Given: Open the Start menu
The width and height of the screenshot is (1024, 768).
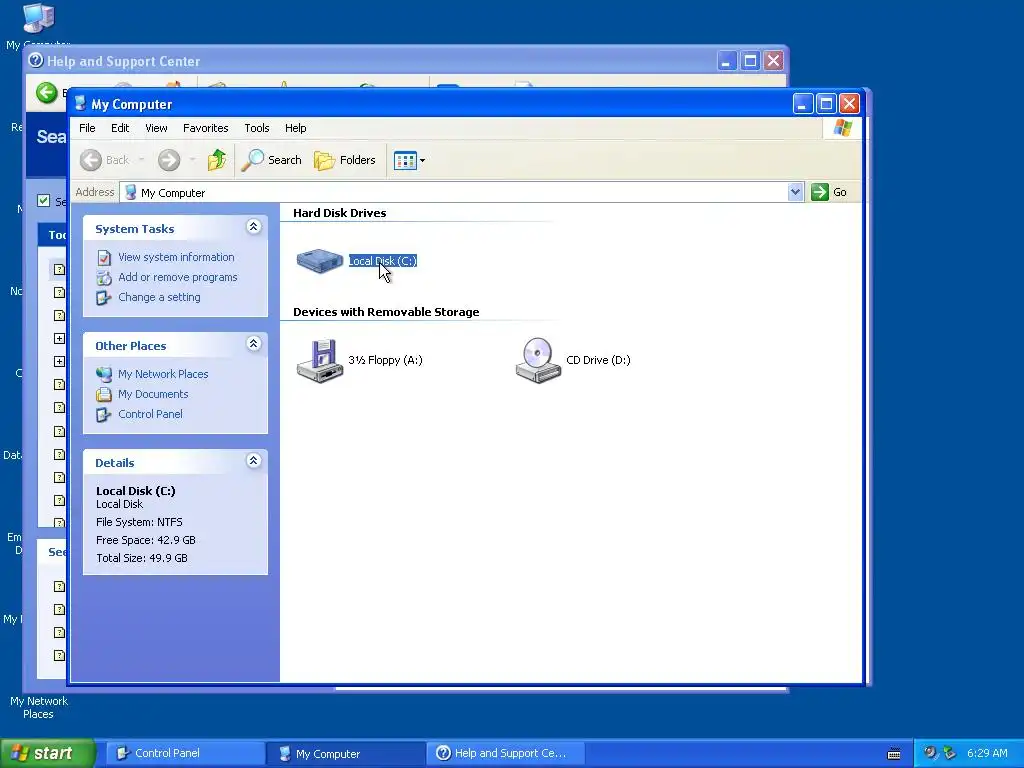Looking at the screenshot, I should [46, 753].
